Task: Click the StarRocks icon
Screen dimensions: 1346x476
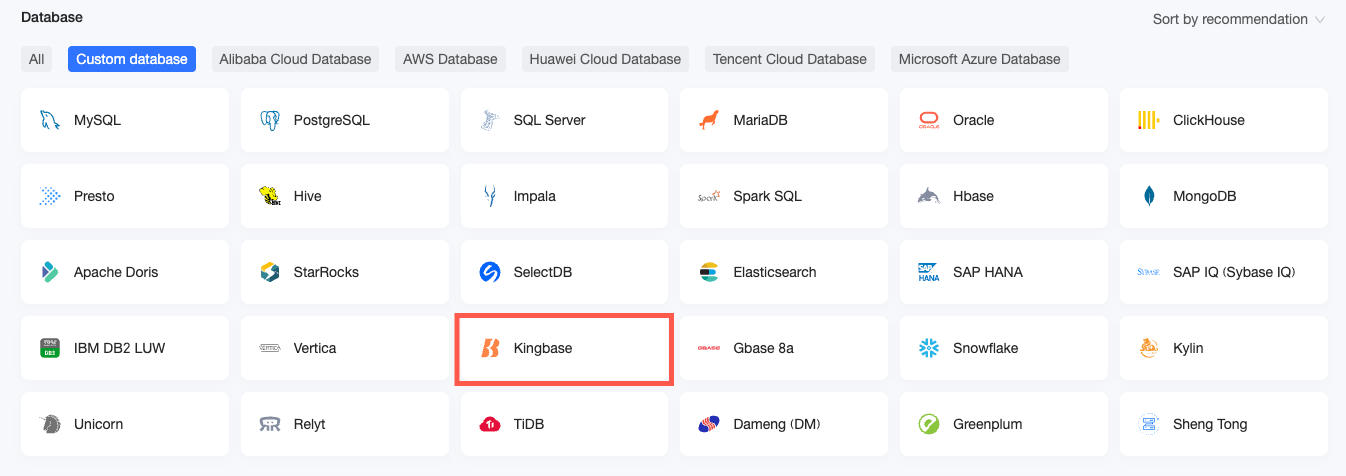Action: (x=270, y=272)
